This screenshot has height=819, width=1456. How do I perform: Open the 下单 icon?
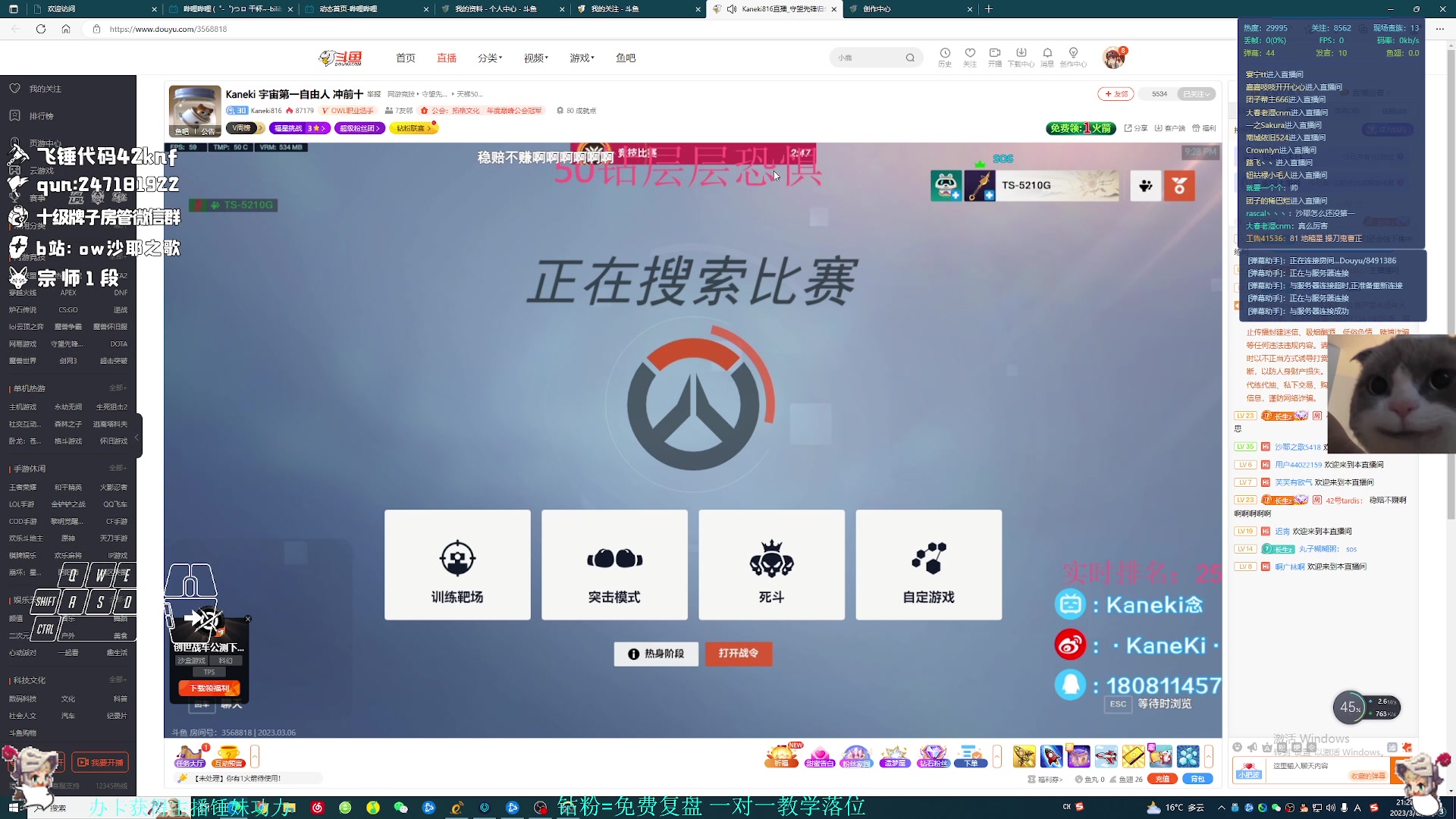coord(971,756)
